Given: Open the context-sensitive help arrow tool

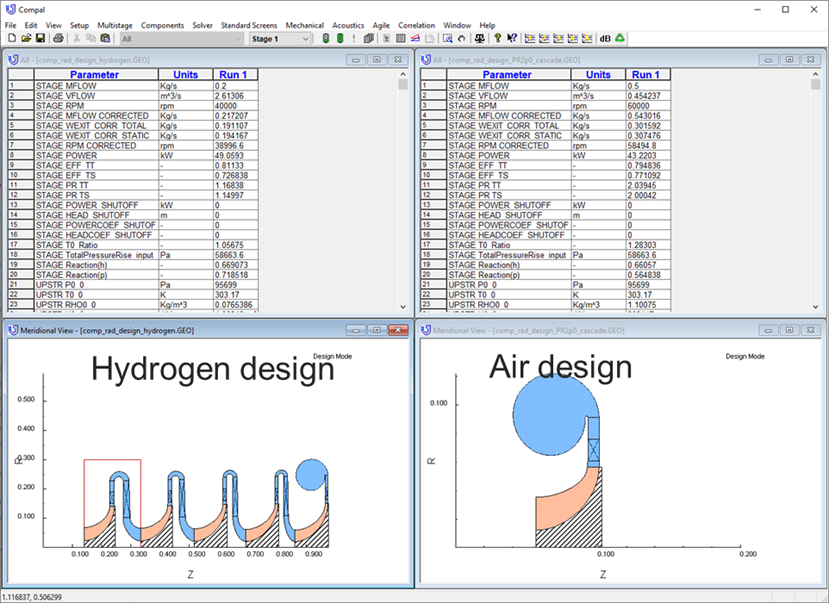Looking at the screenshot, I should (513, 39).
